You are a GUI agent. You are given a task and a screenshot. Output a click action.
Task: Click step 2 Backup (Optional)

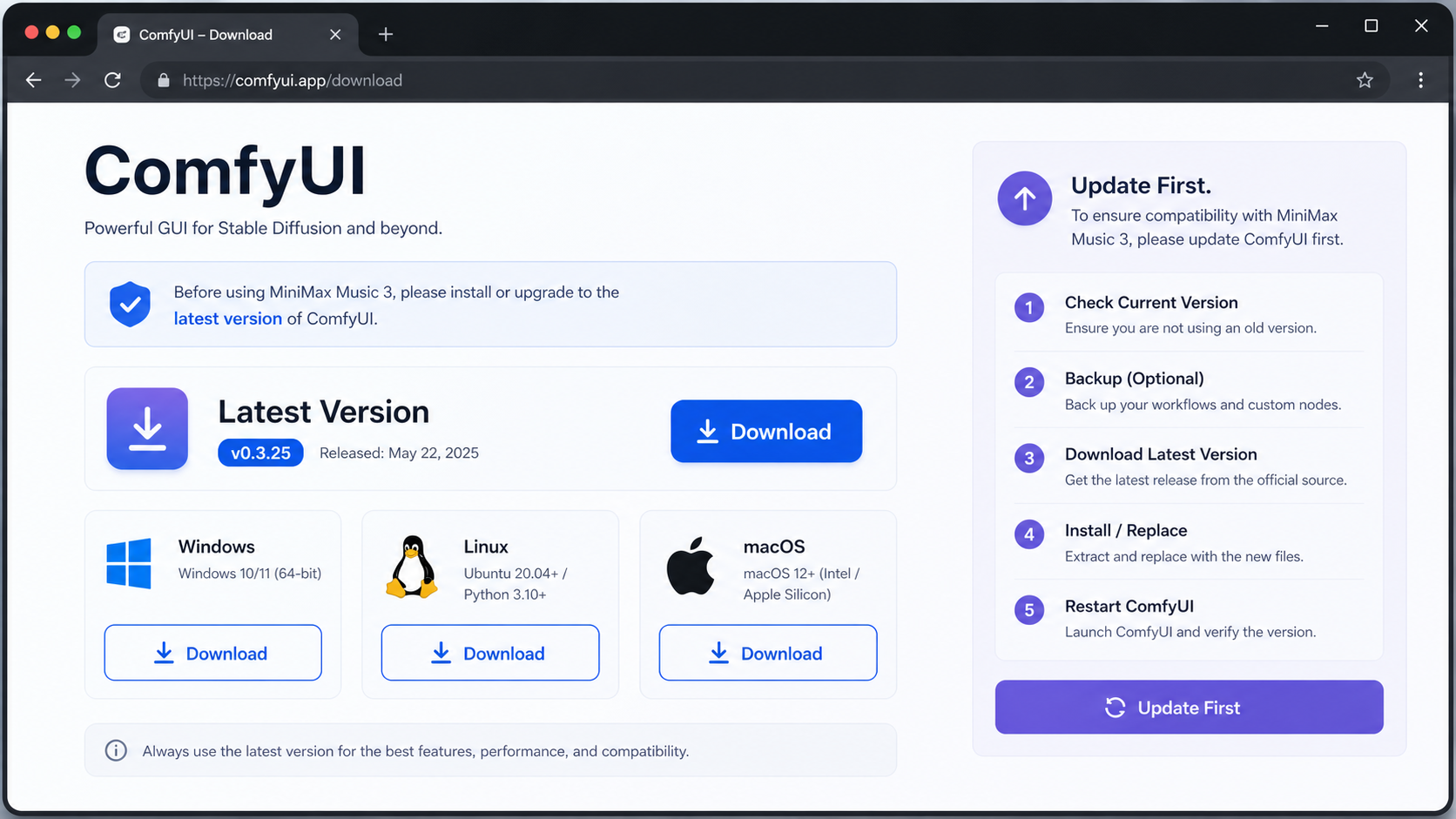(x=1189, y=390)
